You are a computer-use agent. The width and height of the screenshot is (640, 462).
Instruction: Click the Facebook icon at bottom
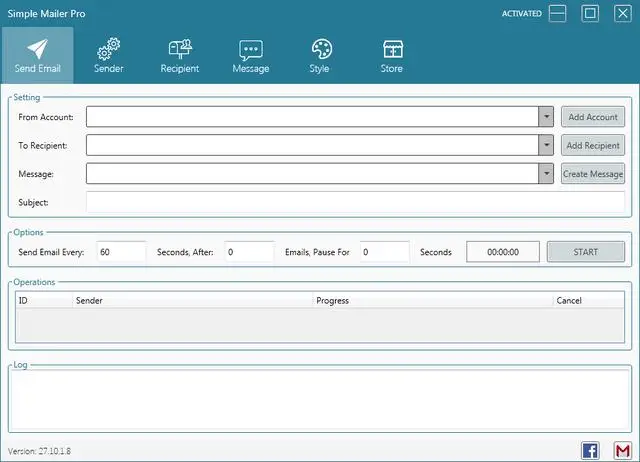(590, 451)
